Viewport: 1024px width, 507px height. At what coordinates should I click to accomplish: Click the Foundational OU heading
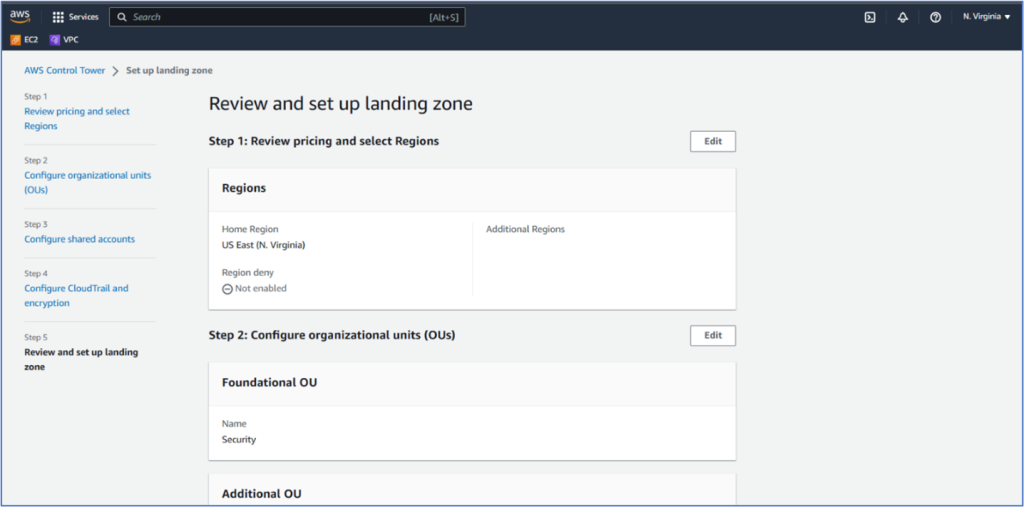tap(270, 383)
